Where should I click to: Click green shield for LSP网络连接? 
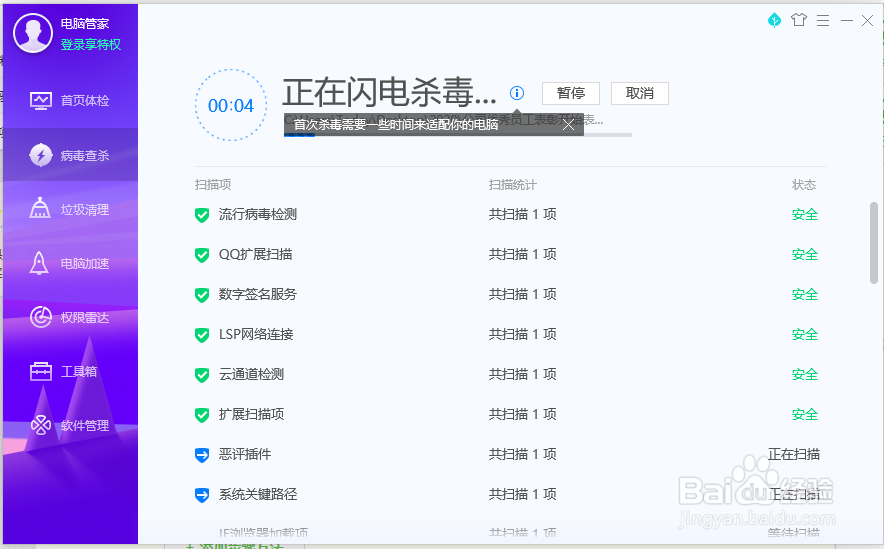tap(202, 335)
